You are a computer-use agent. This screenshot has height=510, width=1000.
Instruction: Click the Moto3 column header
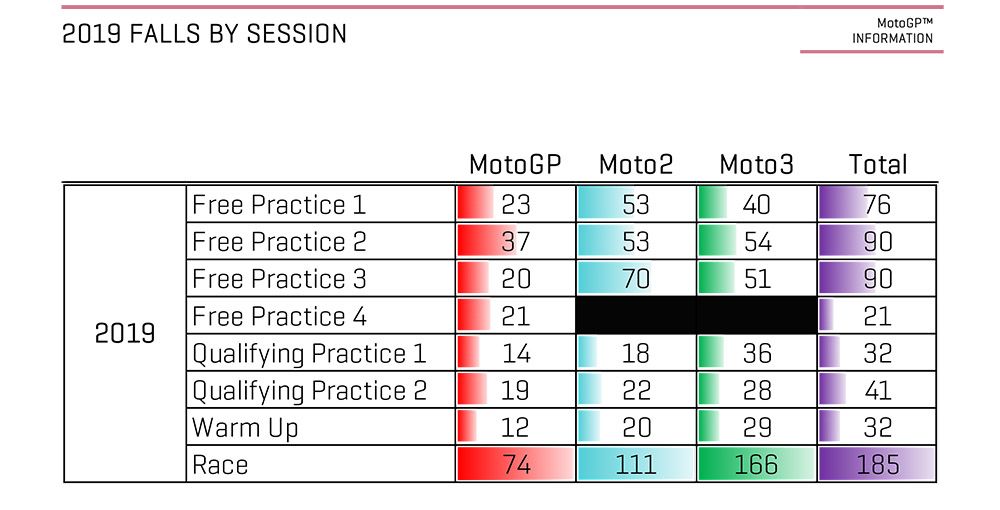(x=756, y=165)
